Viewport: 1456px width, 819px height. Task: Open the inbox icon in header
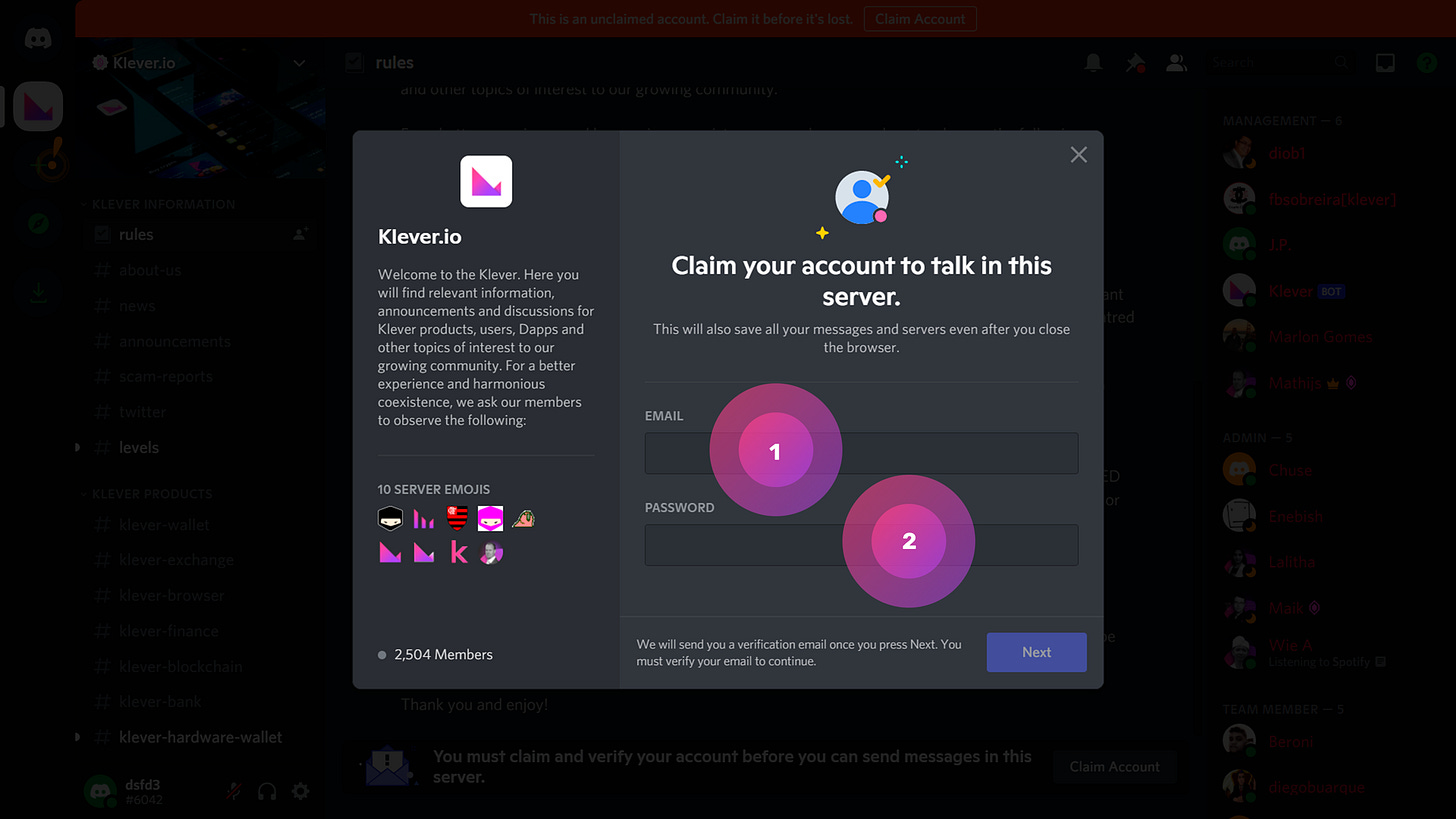pos(1385,62)
